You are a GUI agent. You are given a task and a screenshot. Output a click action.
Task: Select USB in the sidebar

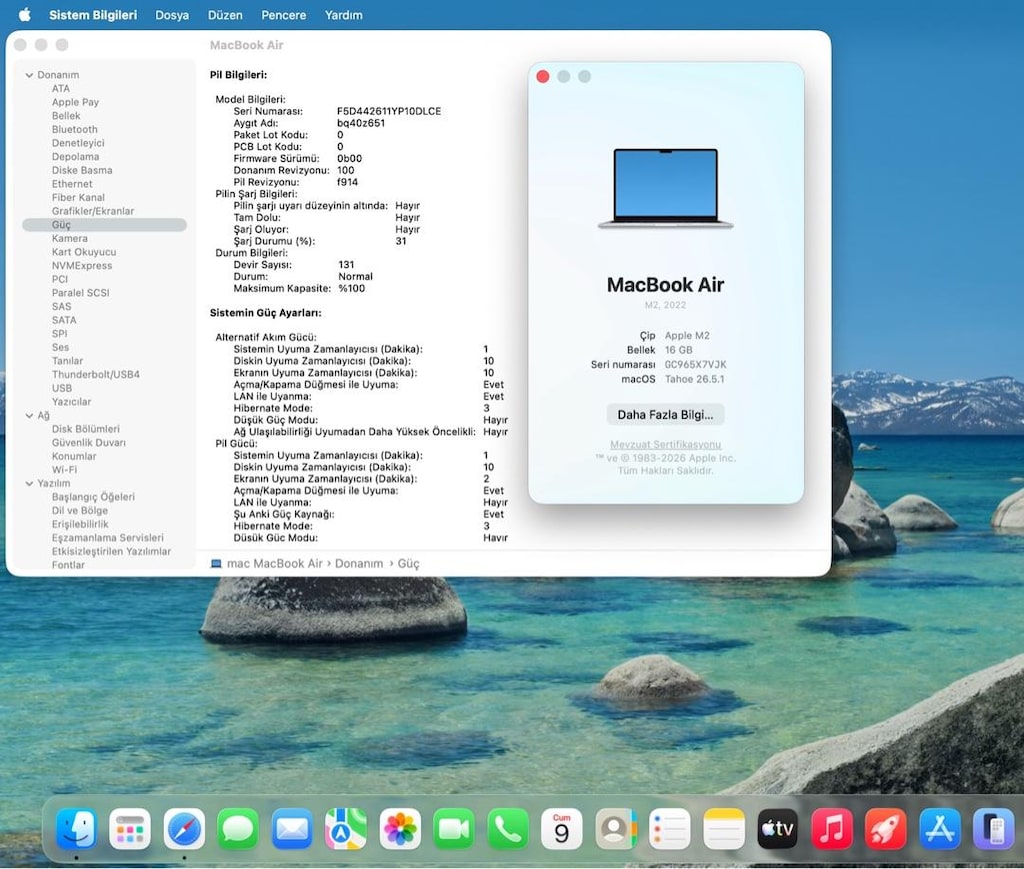(x=62, y=388)
